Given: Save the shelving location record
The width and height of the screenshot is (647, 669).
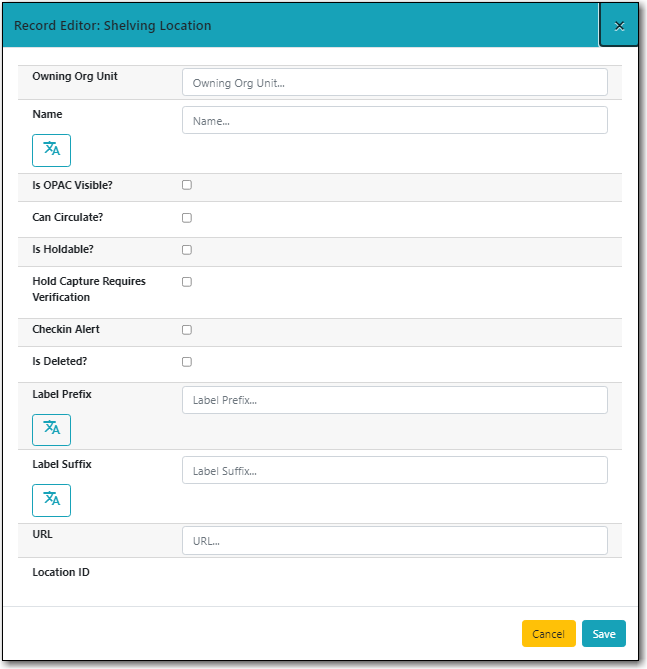Looking at the screenshot, I should [x=603, y=634].
